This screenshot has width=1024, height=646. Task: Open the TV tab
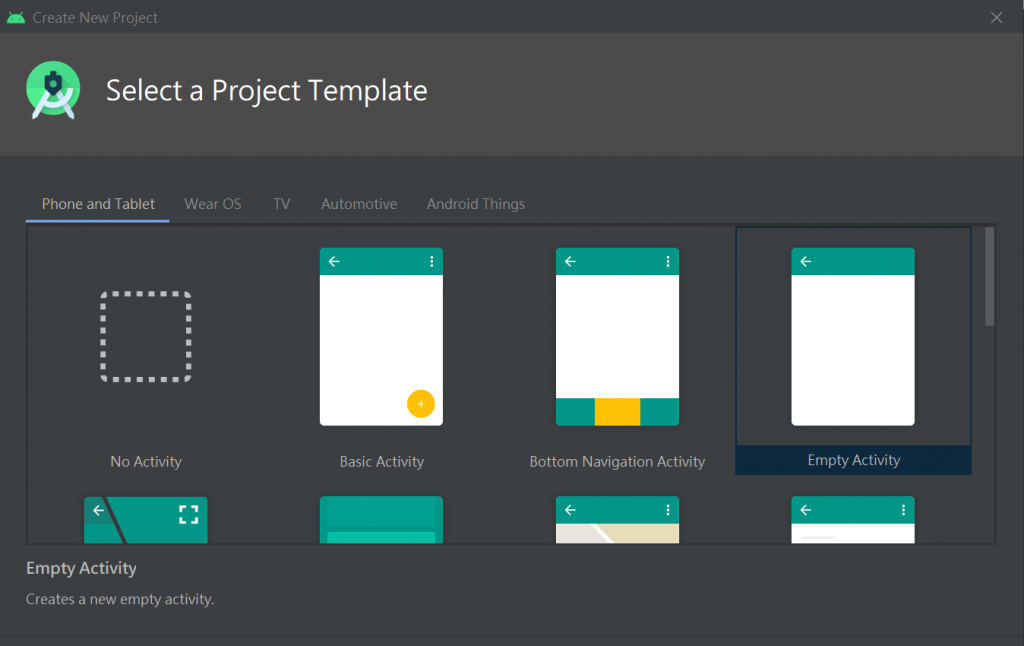coord(281,204)
